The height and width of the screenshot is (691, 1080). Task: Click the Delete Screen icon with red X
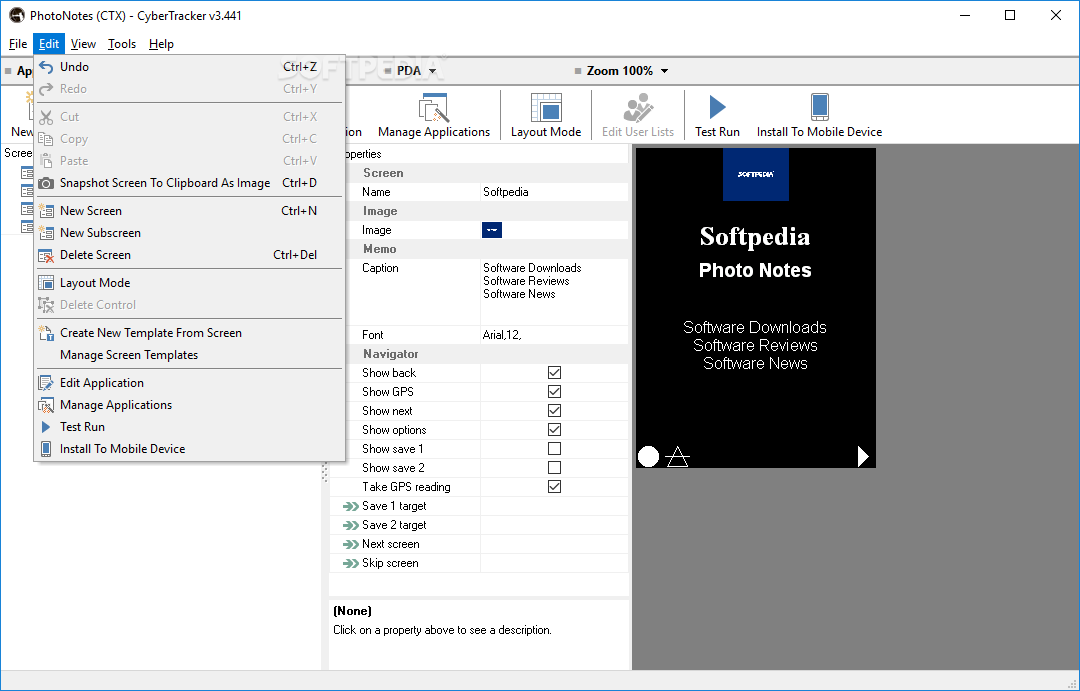tap(46, 255)
